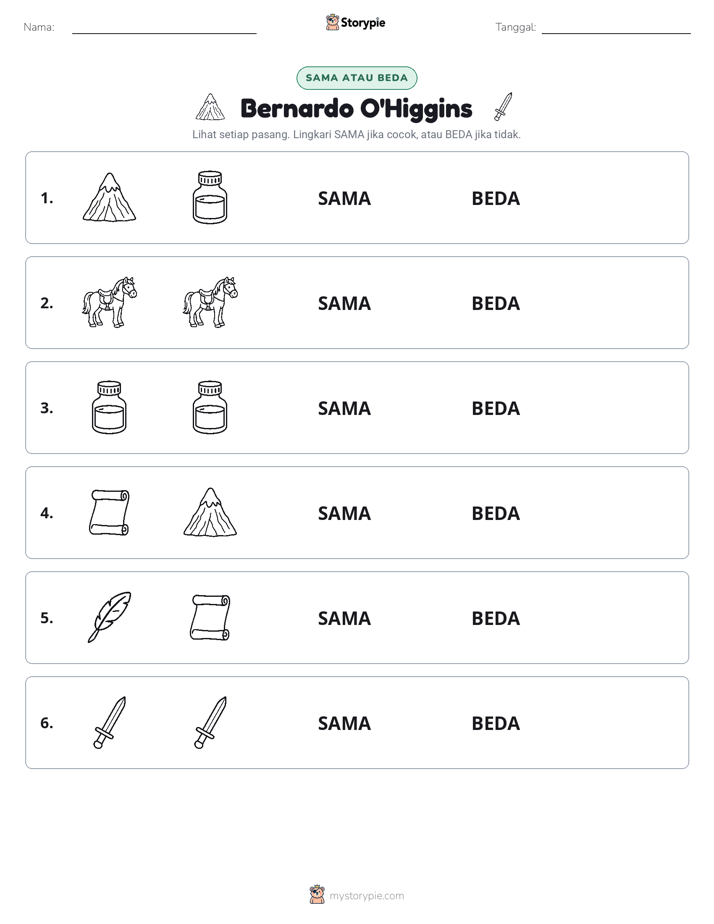Choose BEDA for row 1

click(496, 199)
